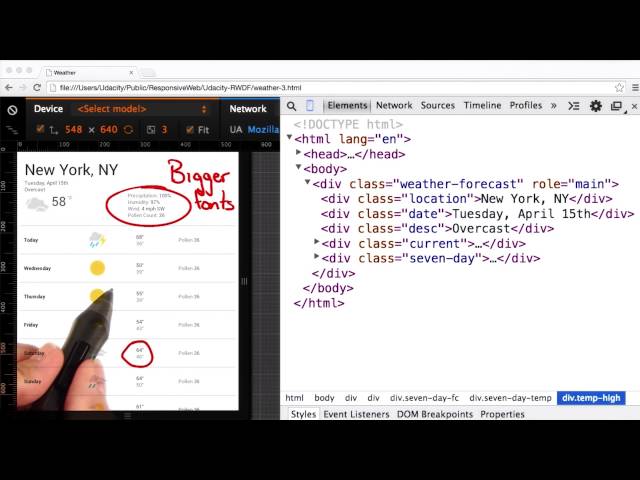Edit the width value 548
Image resolution: width=640 pixels, height=480 pixels.
point(73,130)
